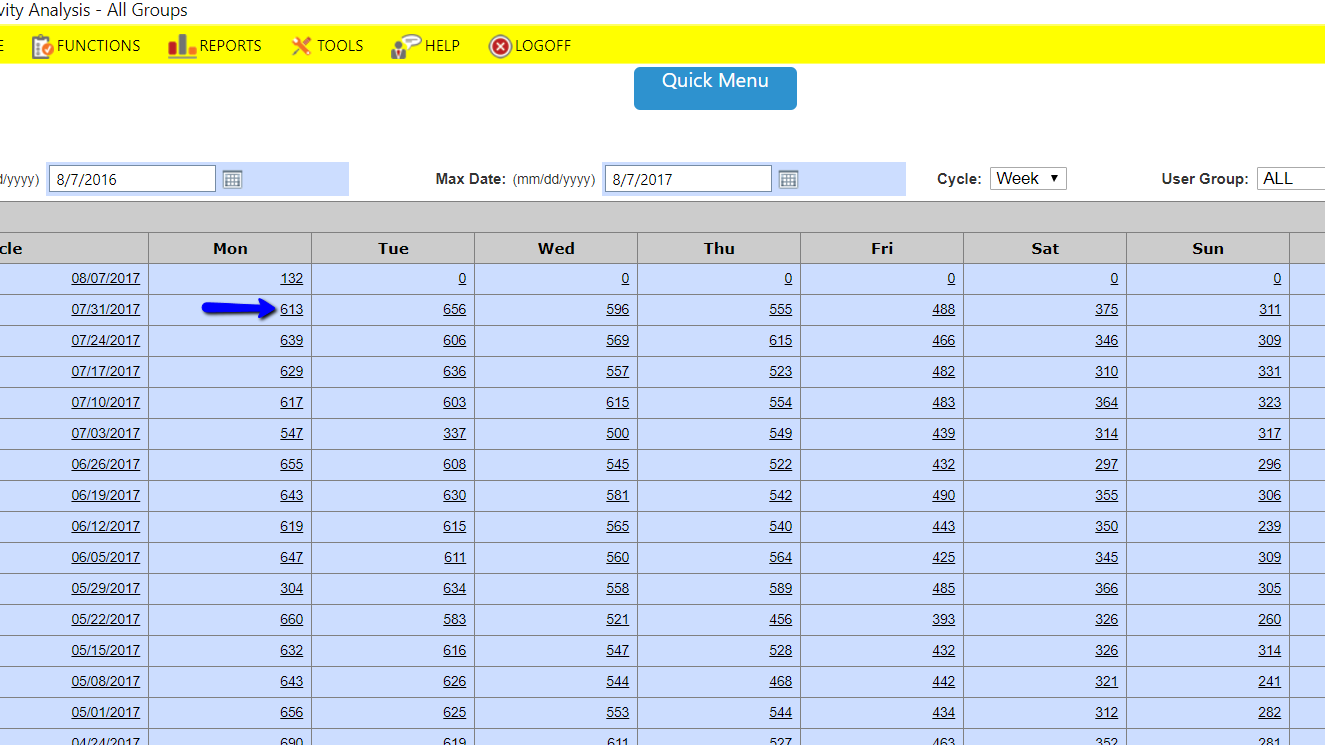
Task: Click the 296 Sunday value for 06/26/2017
Action: pyautogui.click(x=1269, y=464)
